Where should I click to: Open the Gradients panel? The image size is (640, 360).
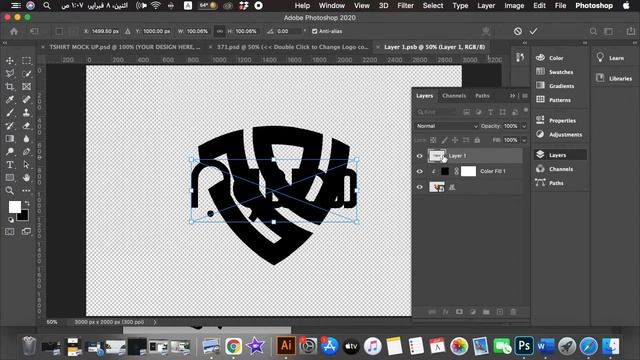click(x=555, y=86)
